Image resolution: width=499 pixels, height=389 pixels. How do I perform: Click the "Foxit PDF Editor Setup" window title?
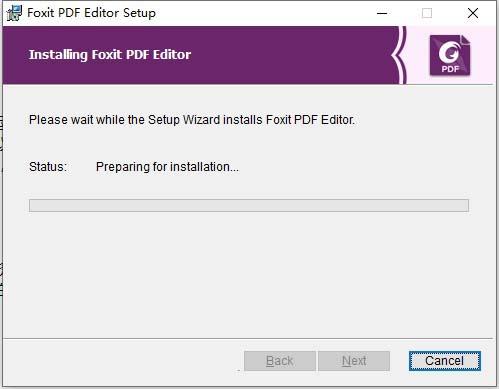click(91, 13)
